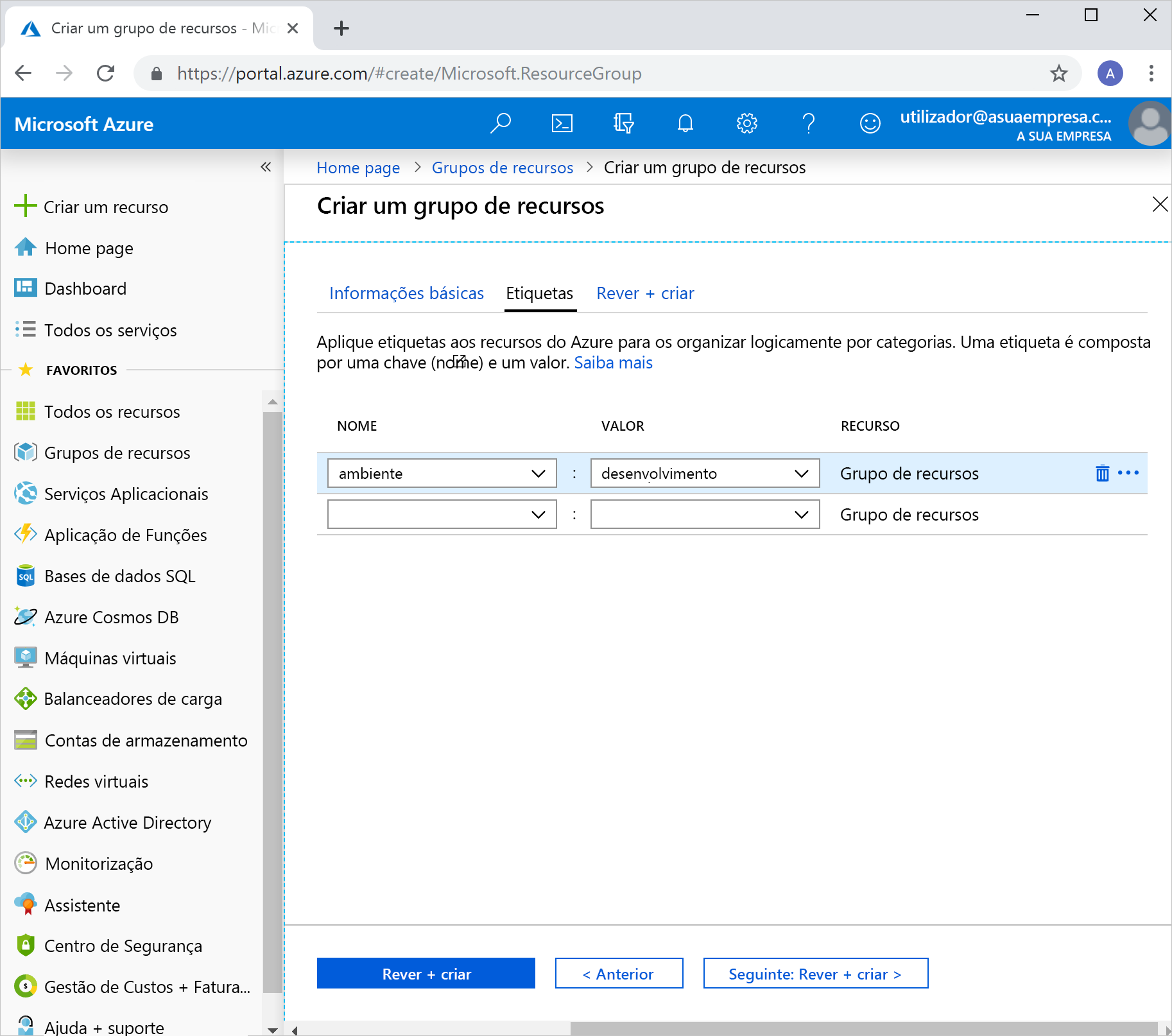This screenshot has height=1036, width=1172.
Task: Click the horizontal scrollbar thumb
Action: pyautogui.click(x=864, y=1029)
